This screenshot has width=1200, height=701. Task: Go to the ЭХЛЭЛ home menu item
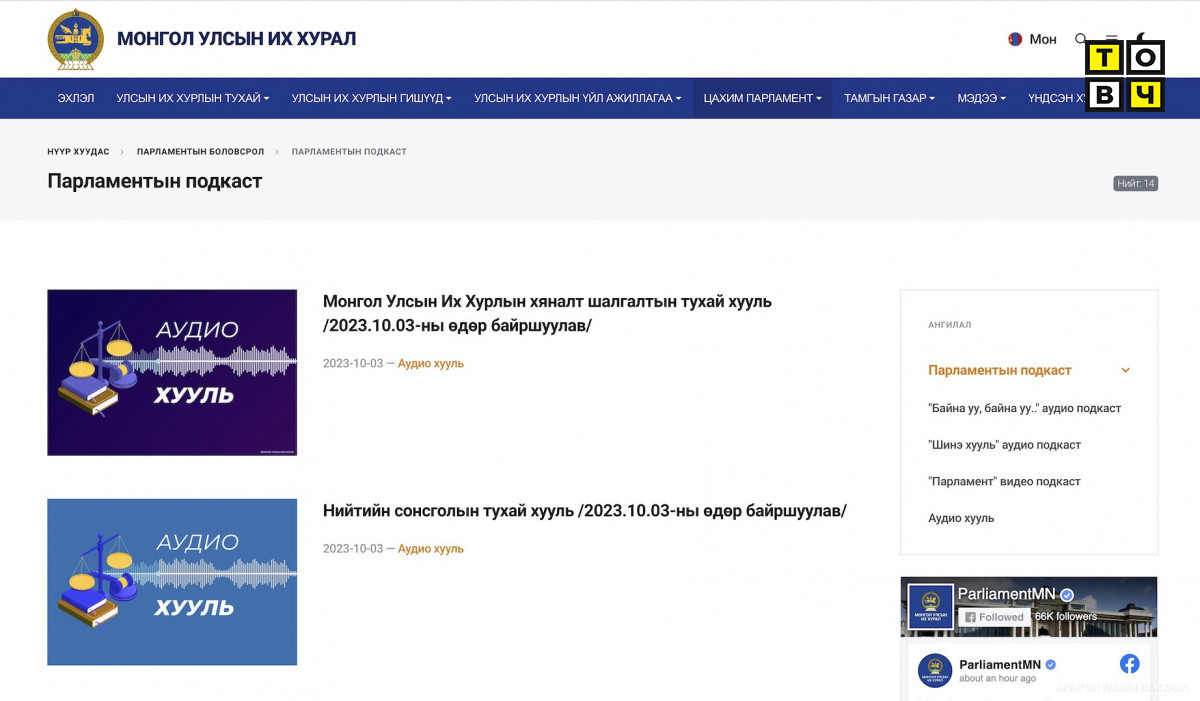click(76, 98)
